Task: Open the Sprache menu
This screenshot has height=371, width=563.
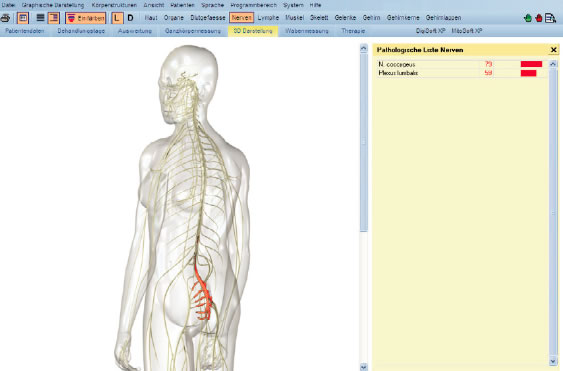Action: (213, 5)
